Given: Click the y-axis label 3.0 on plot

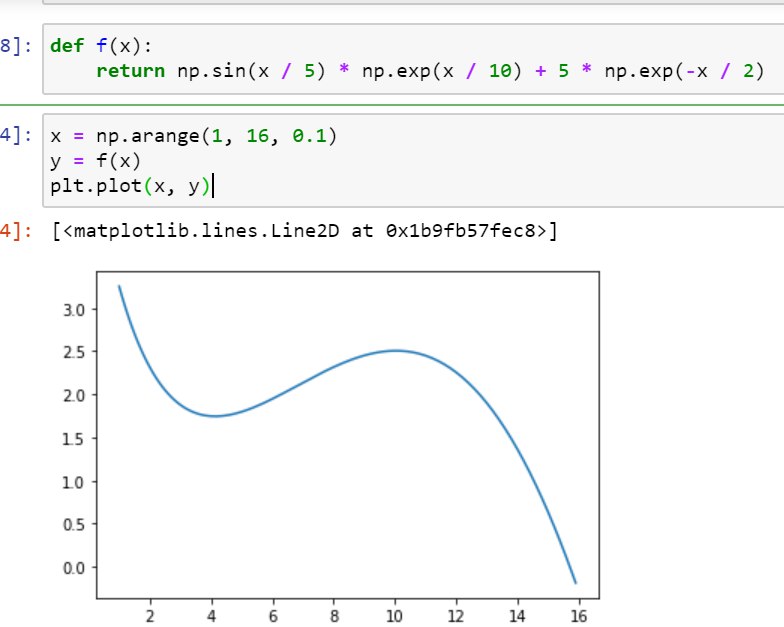Looking at the screenshot, I should coord(74,310).
